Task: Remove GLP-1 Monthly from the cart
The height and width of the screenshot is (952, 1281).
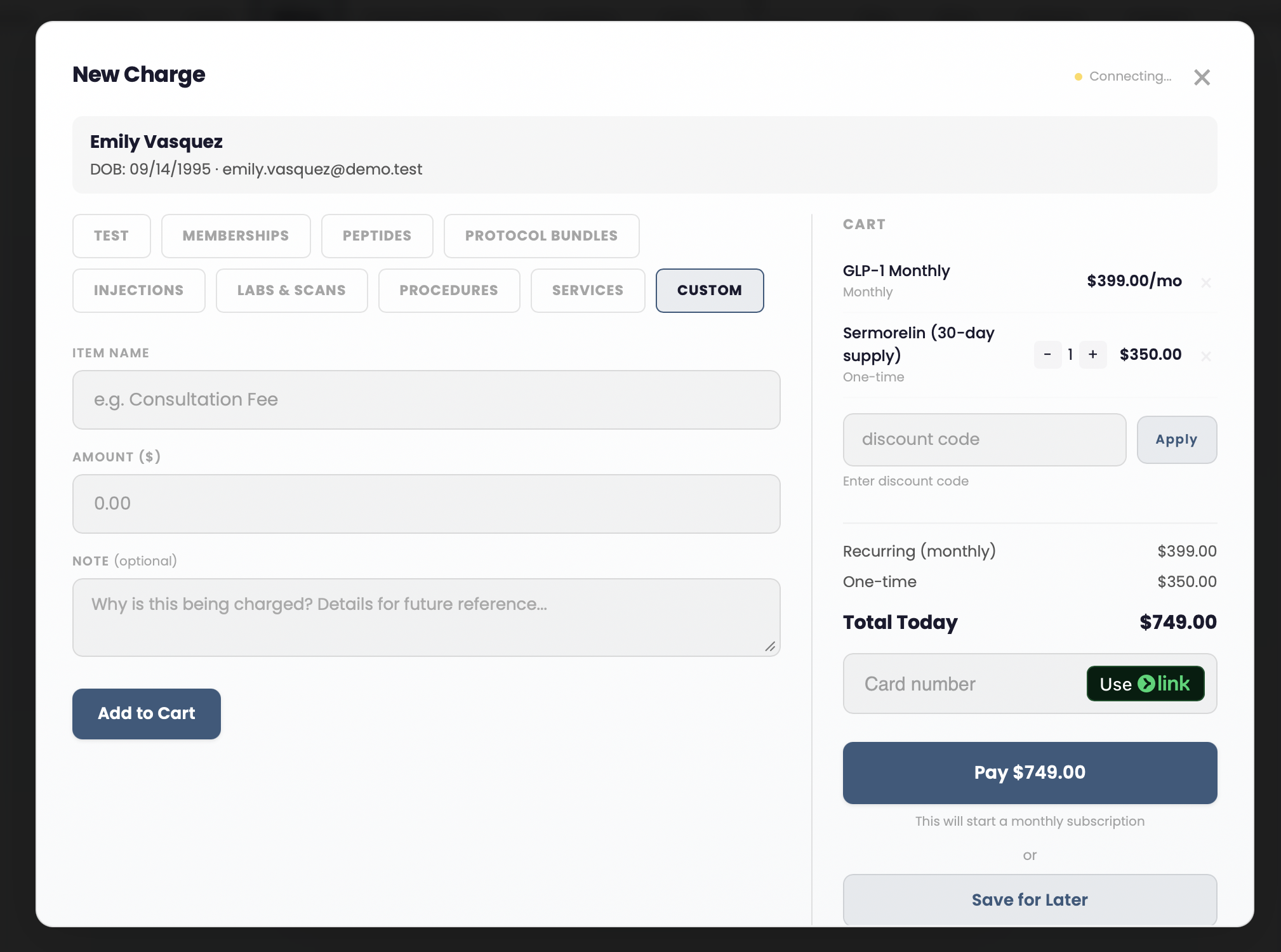Action: (x=1207, y=282)
